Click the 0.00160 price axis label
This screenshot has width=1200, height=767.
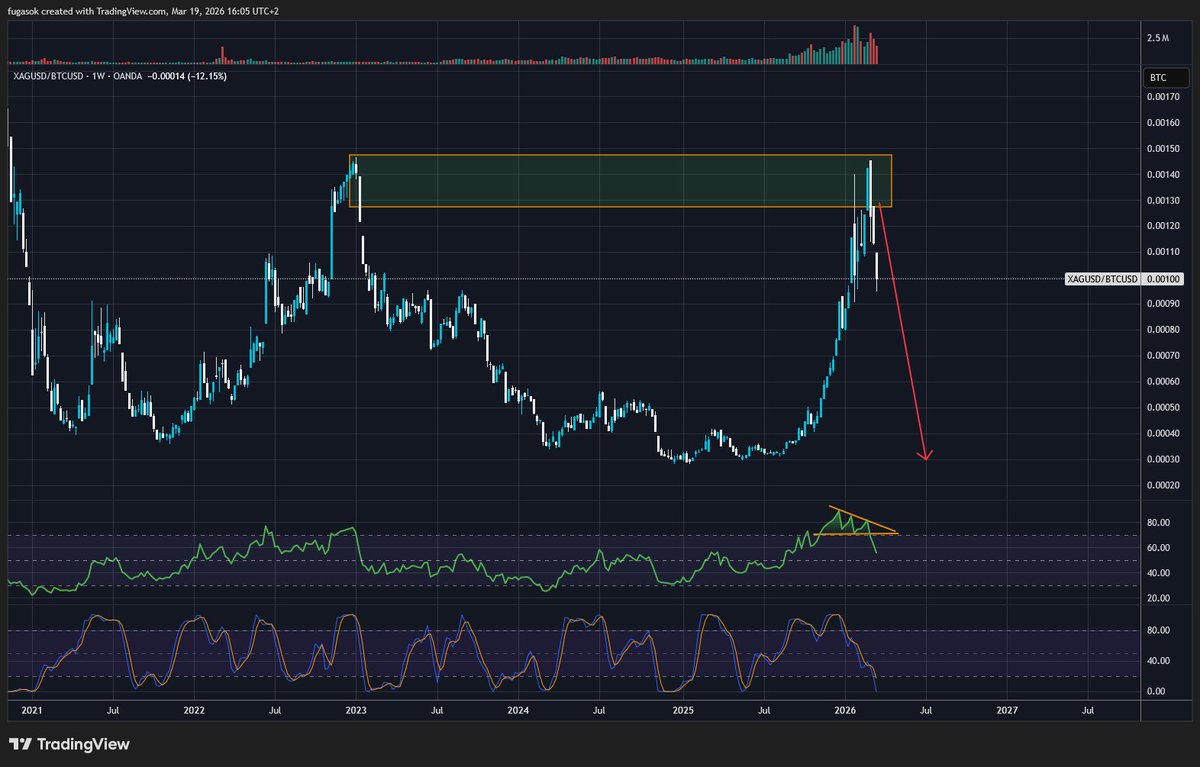(x=1162, y=123)
